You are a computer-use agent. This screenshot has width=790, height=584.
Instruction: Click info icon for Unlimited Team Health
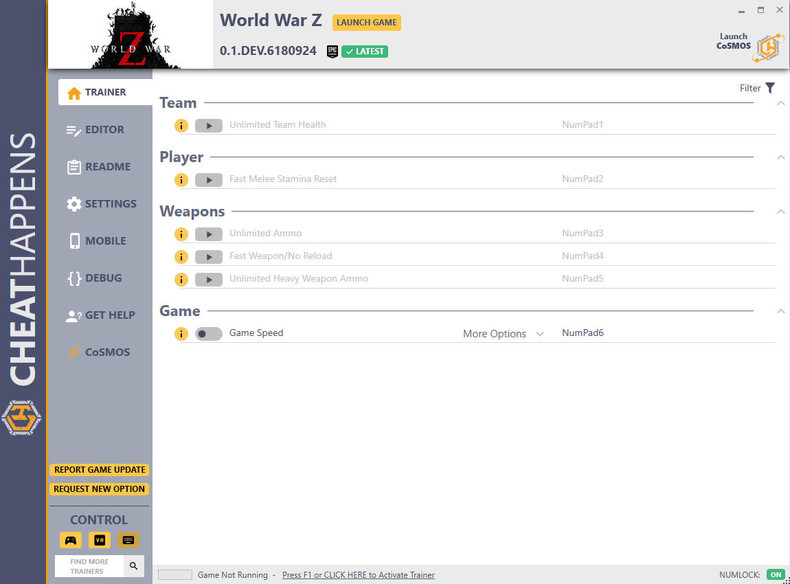pos(181,125)
